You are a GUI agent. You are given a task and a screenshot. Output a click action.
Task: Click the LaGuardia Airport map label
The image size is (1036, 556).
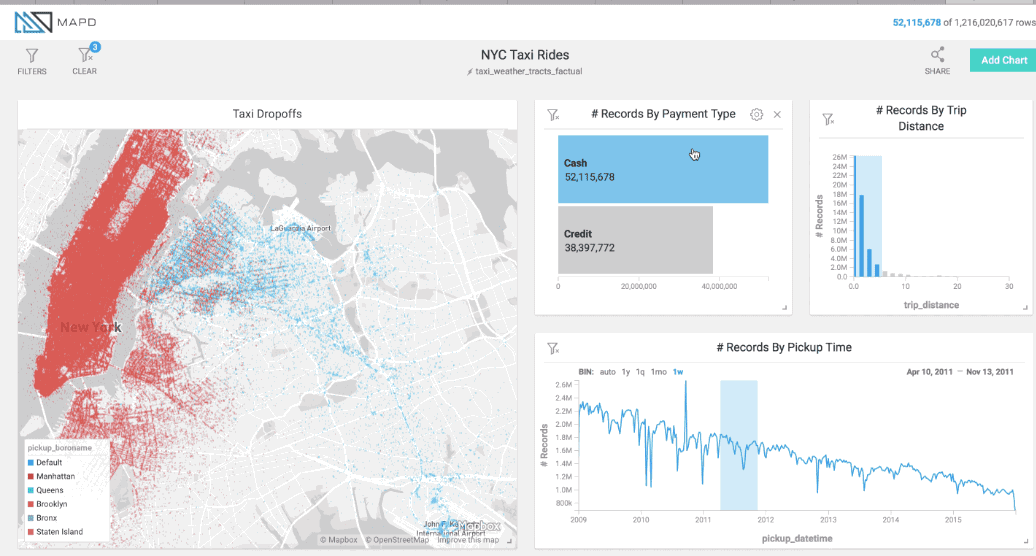point(301,228)
